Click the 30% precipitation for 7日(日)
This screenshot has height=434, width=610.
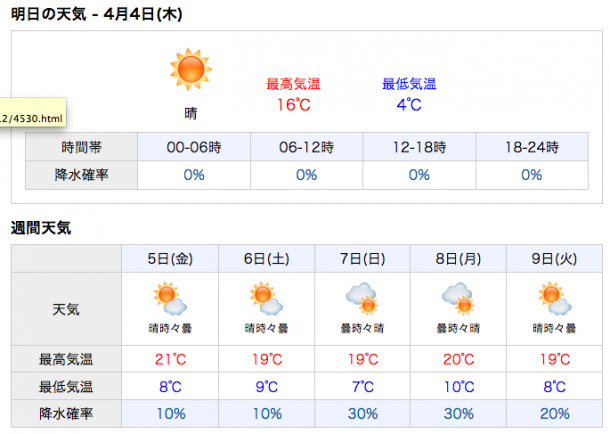[363, 414]
